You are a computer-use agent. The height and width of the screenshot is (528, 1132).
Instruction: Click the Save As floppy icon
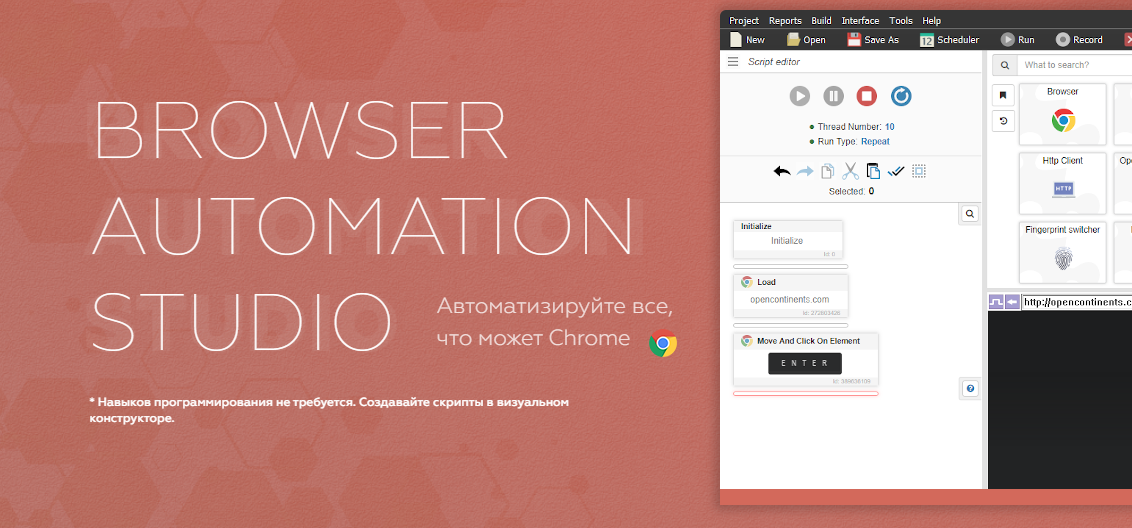(854, 40)
